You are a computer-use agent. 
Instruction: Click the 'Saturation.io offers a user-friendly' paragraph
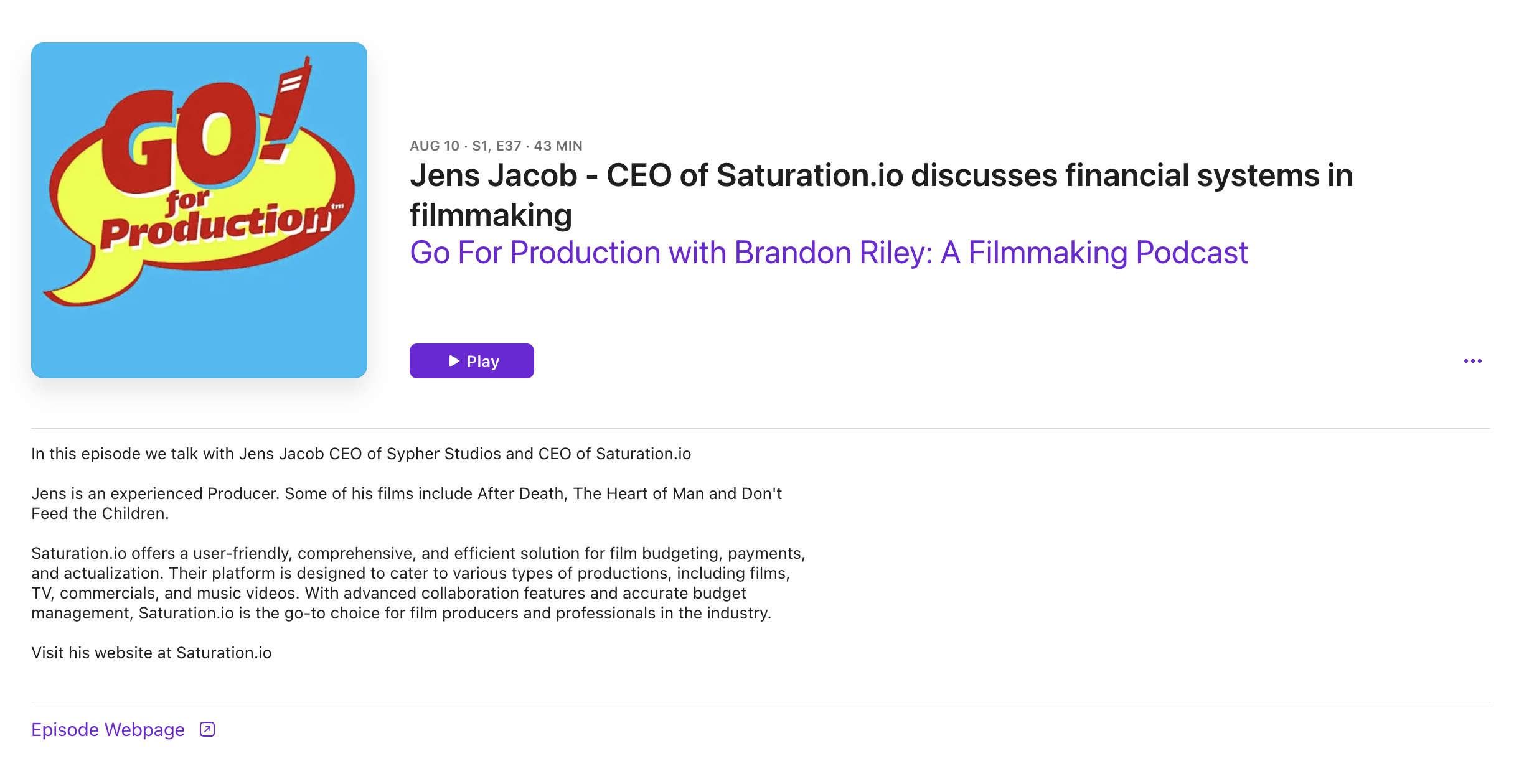(417, 583)
